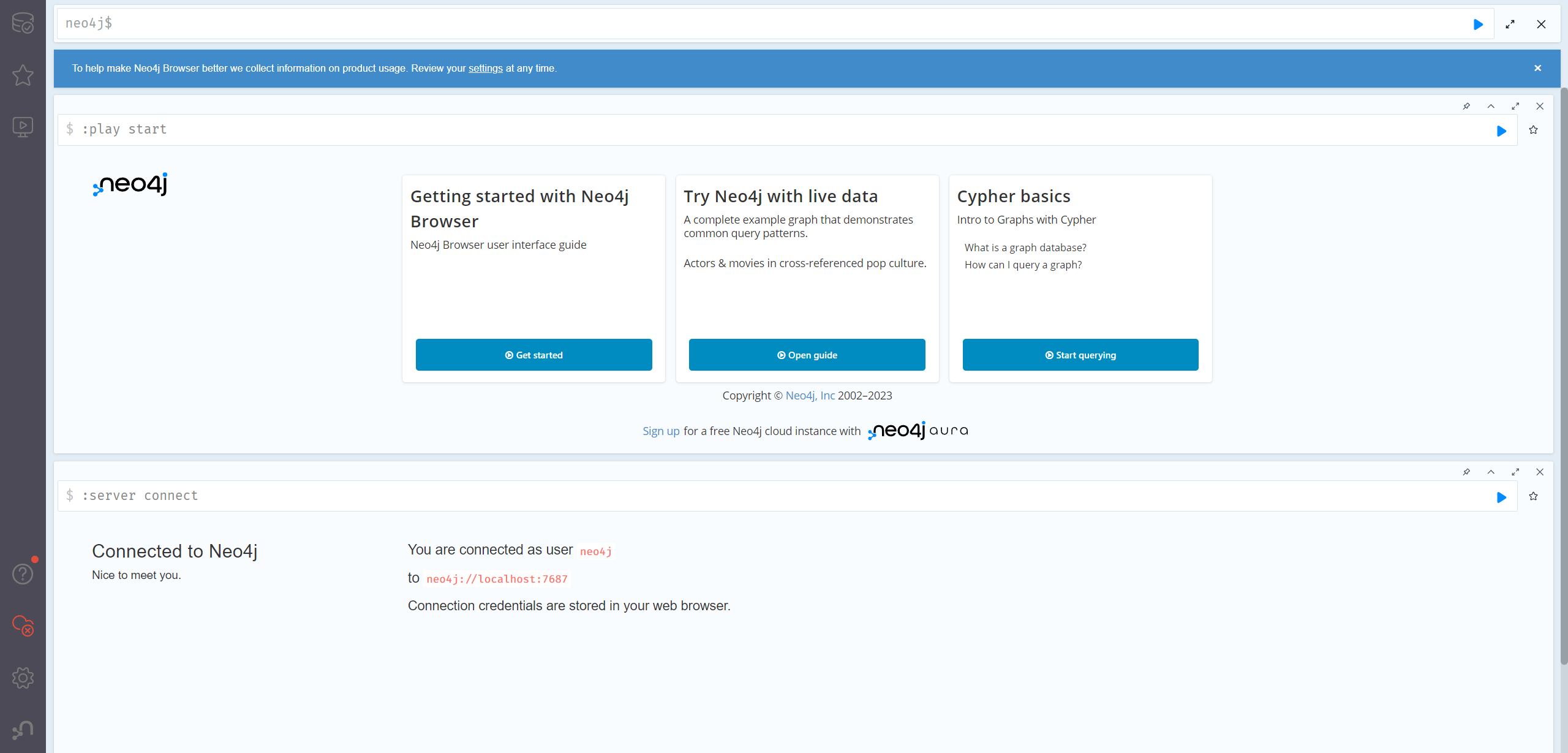Pin the :server connect frame
The height and width of the screenshot is (753, 1568).
1466,472
